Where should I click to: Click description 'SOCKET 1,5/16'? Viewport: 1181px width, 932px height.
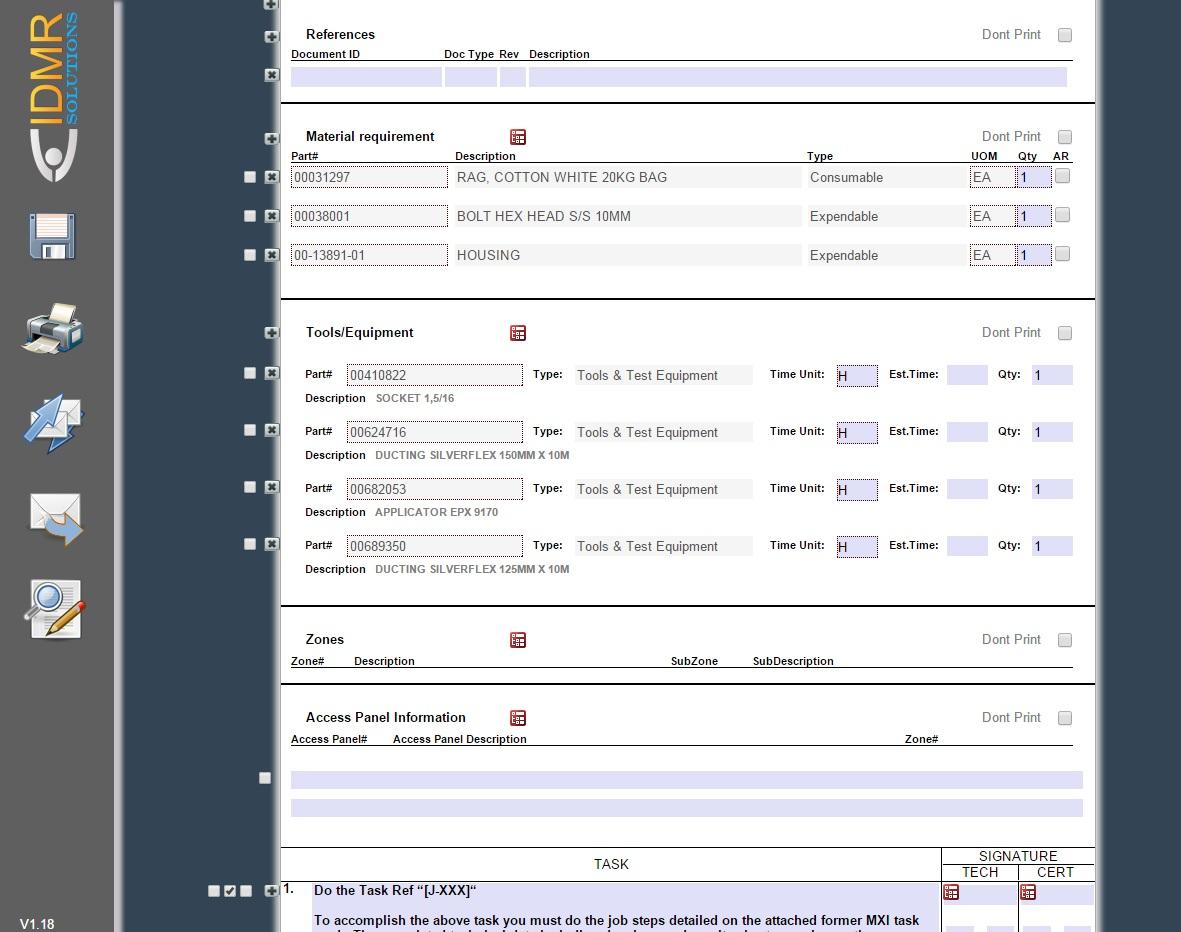[415, 399]
